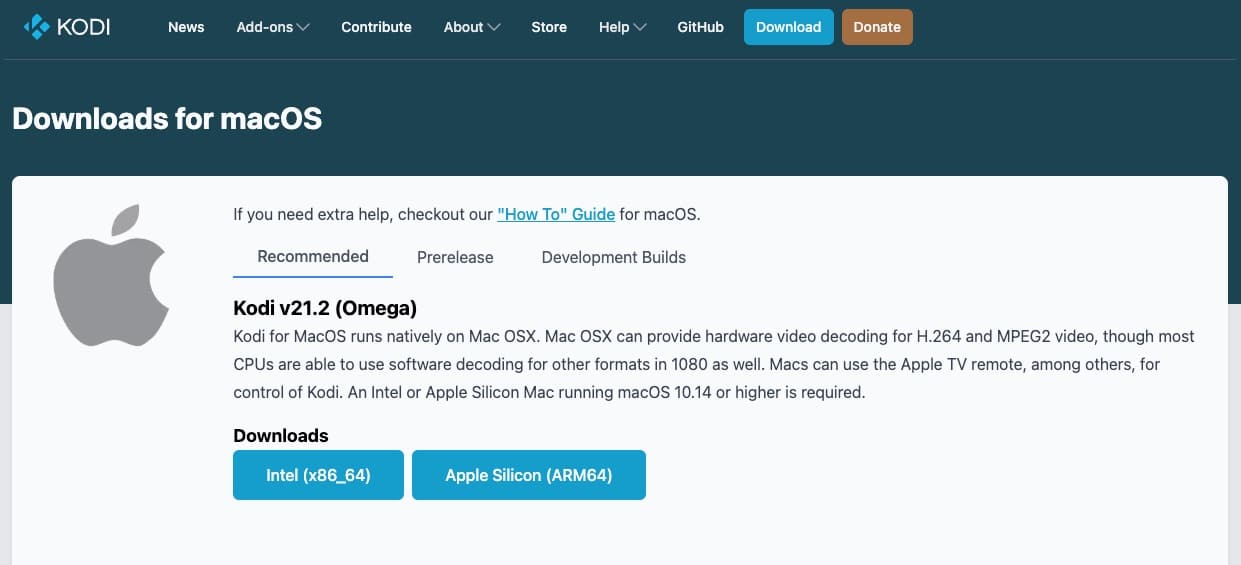Expand the About dropdown chevron
This screenshot has width=1241, height=565.
click(494, 27)
